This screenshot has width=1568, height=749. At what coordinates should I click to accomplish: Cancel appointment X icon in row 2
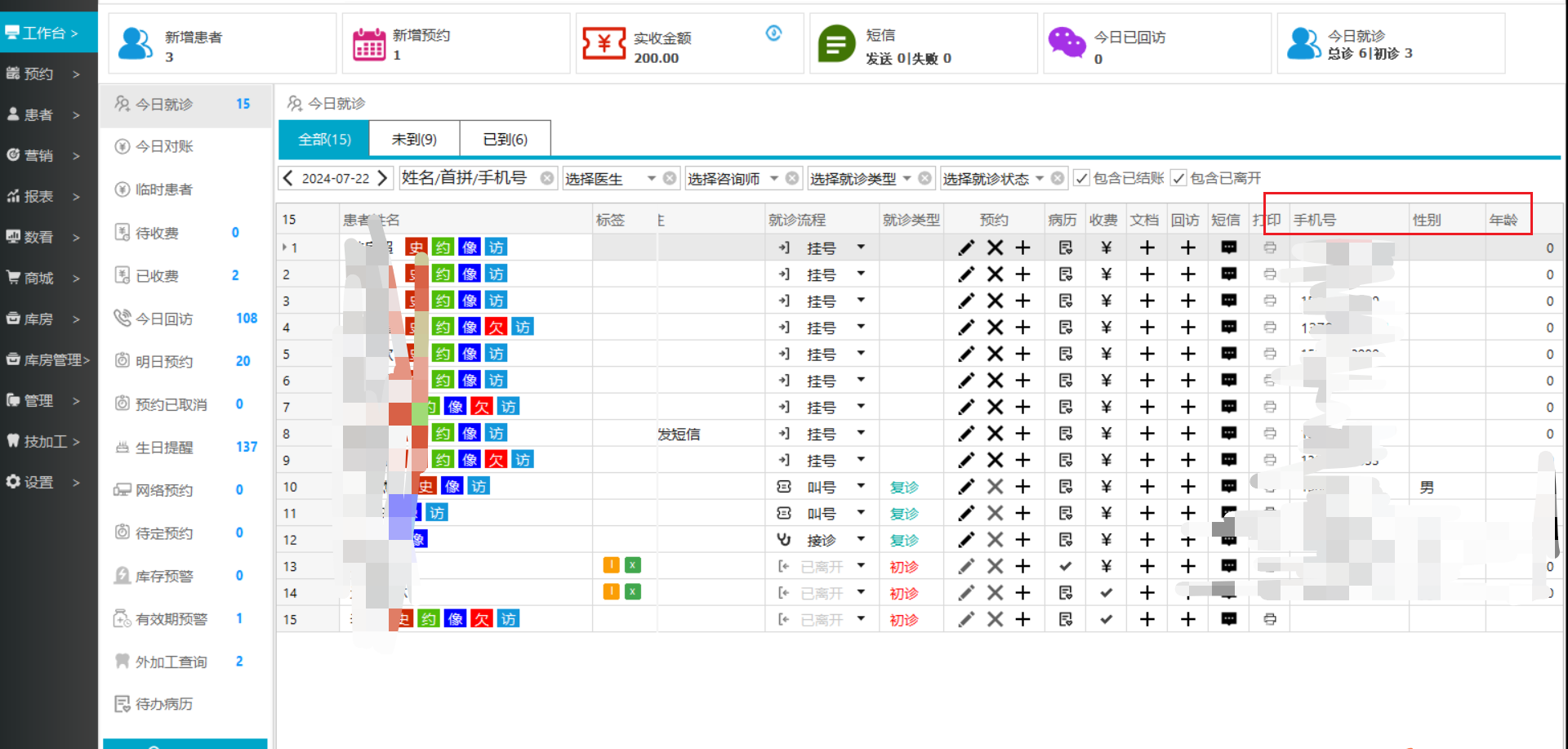tap(995, 274)
